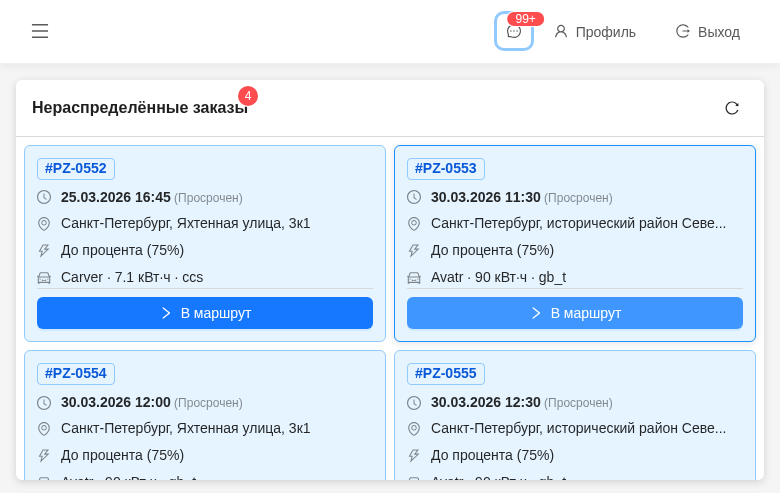Select order tag #PZ-0555

point(446,373)
